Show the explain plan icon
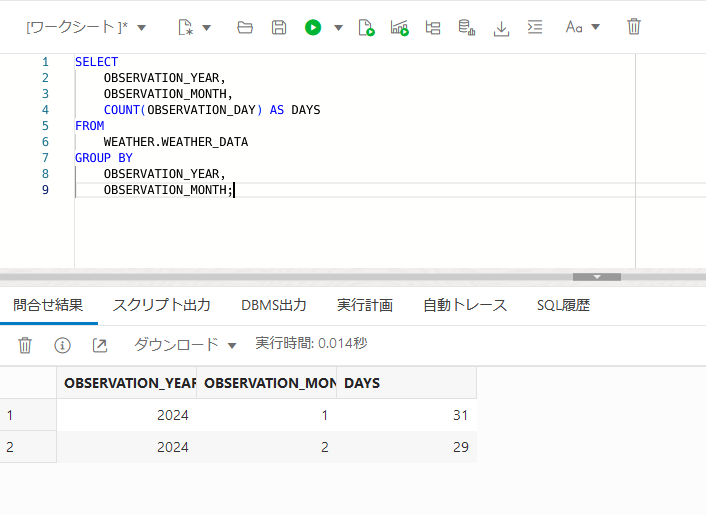This screenshot has height=515, width=706. tap(433, 27)
